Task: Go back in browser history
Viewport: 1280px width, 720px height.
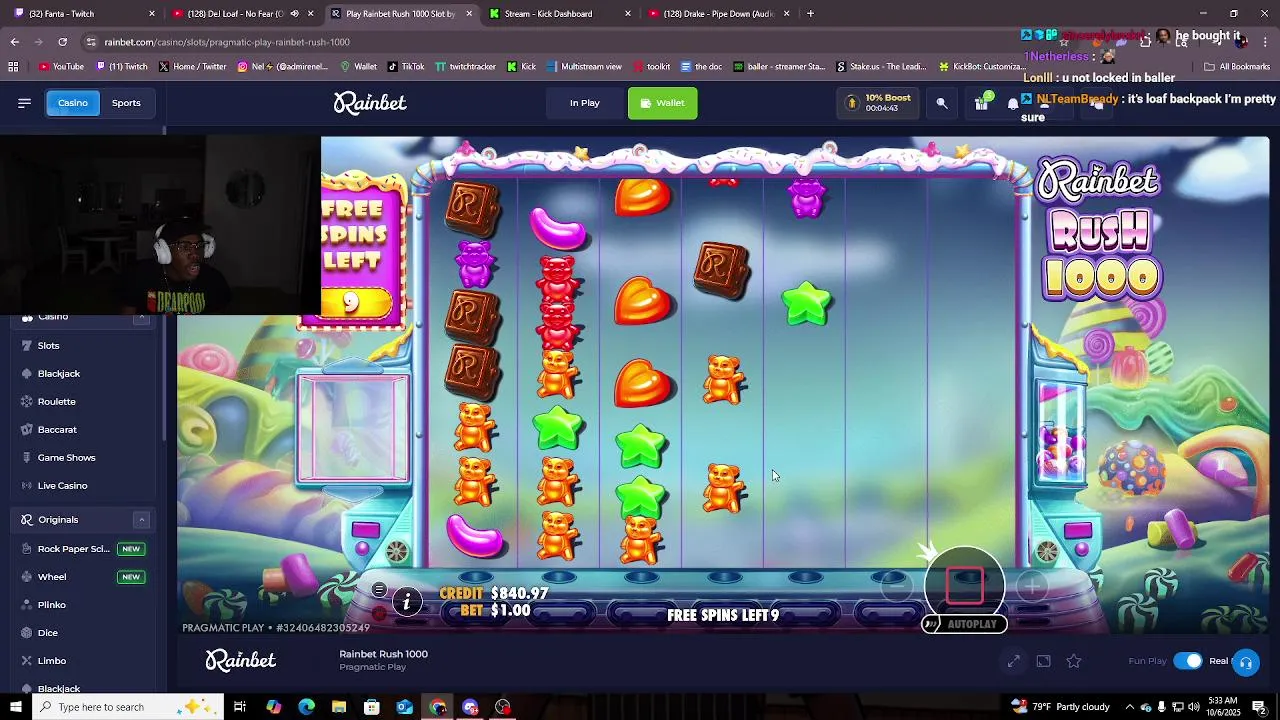Action: (14, 42)
